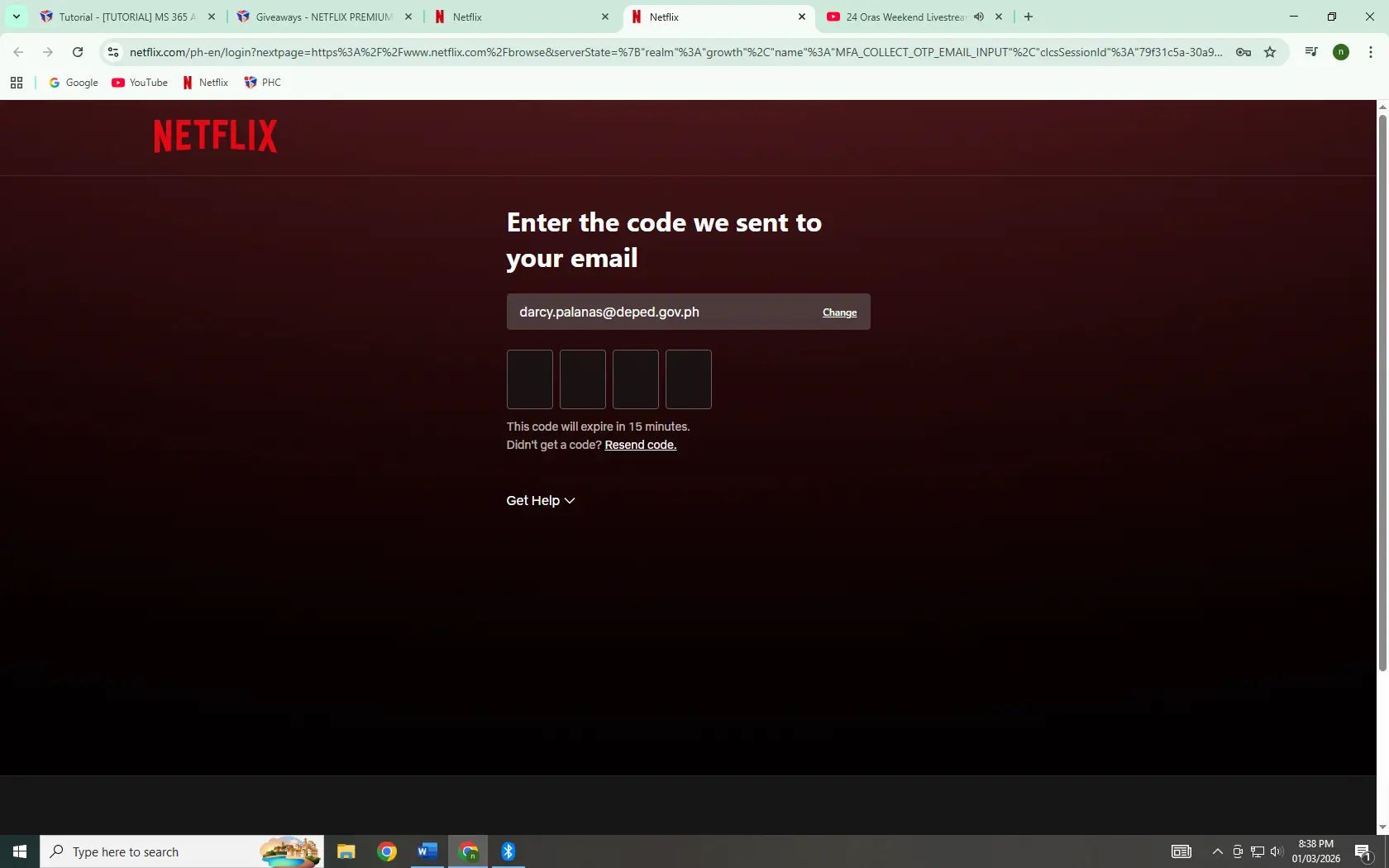Image resolution: width=1389 pixels, height=868 pixels.
Task: Open a new browser tab
Action: pos(1029,17)
